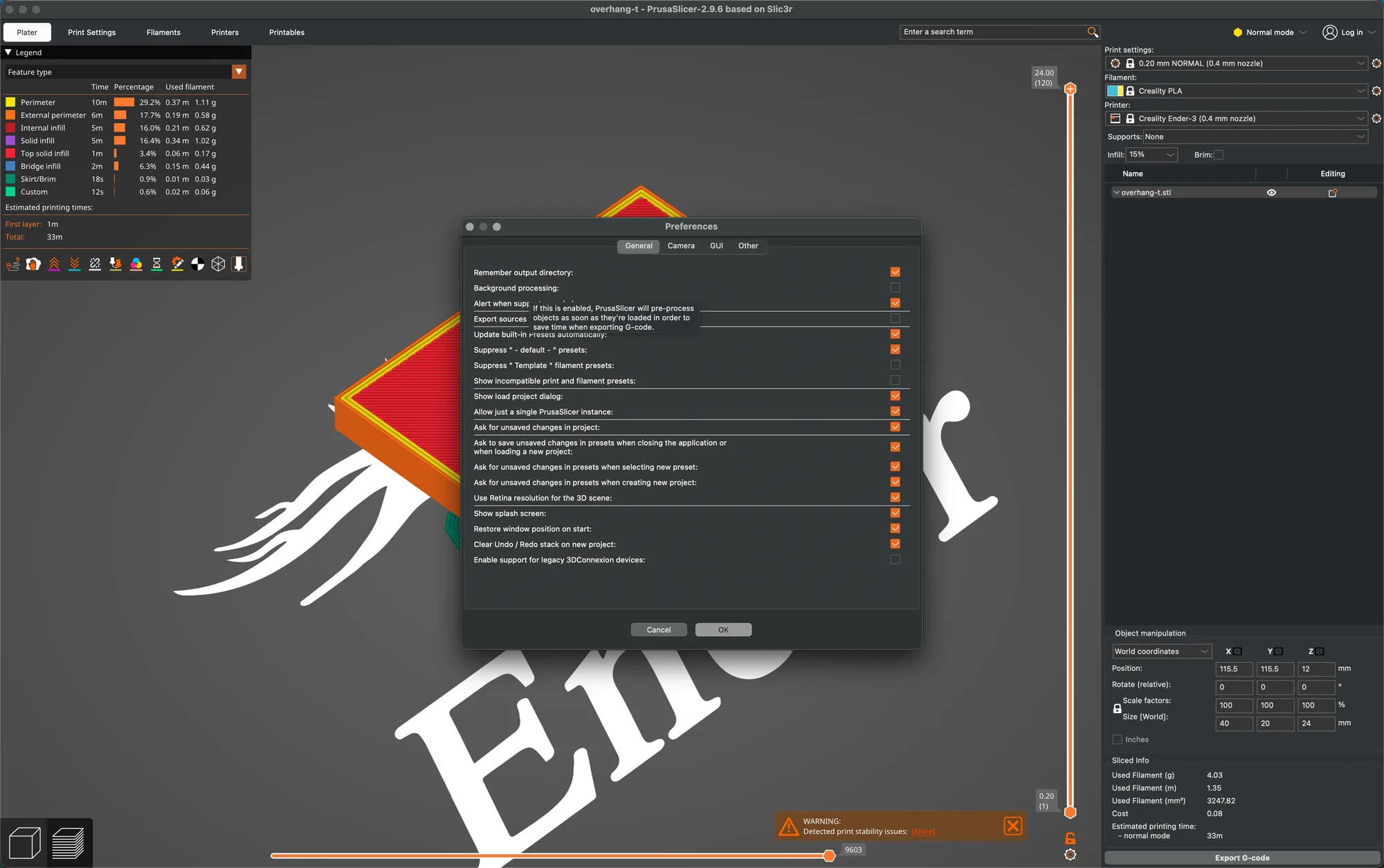
Task: Open World coordinates dropdown
Action: [1162, 652]
